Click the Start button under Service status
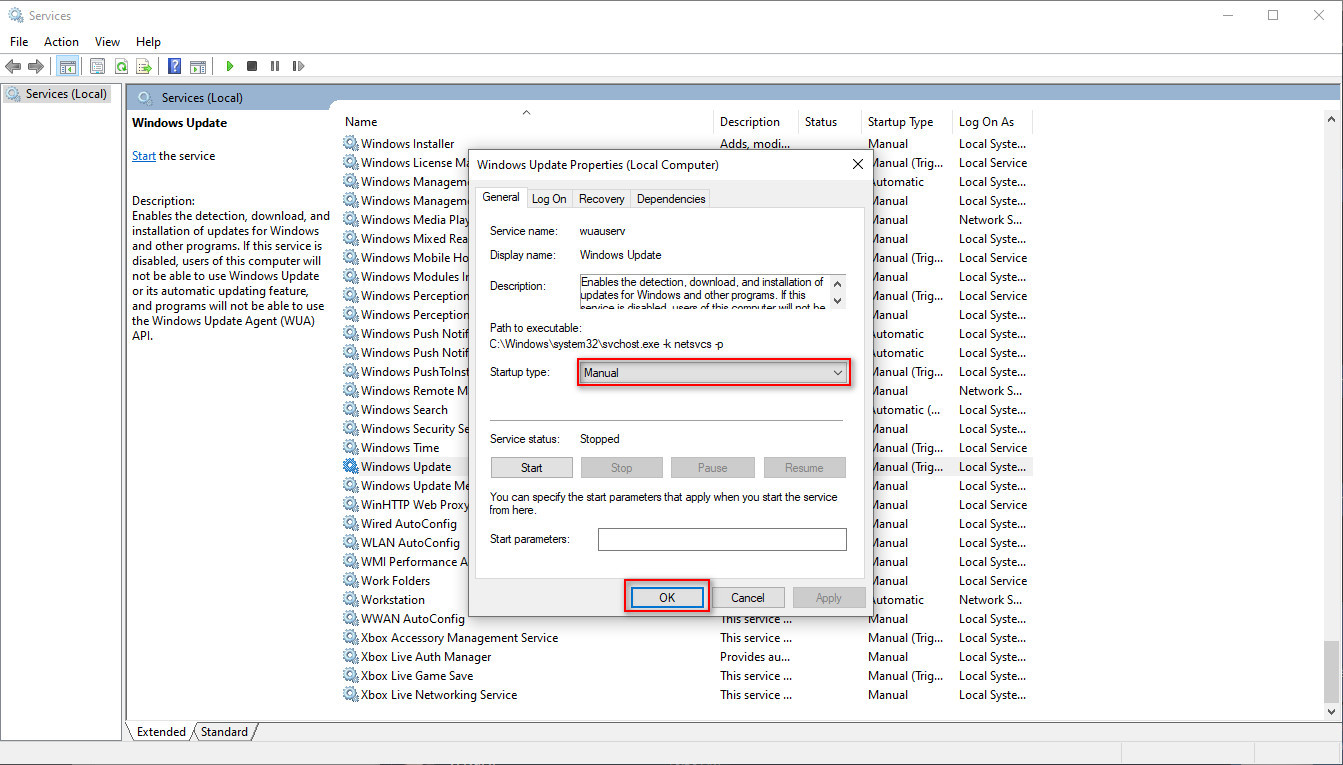This screenshot has width=1343, height=765. coord(532,467)
